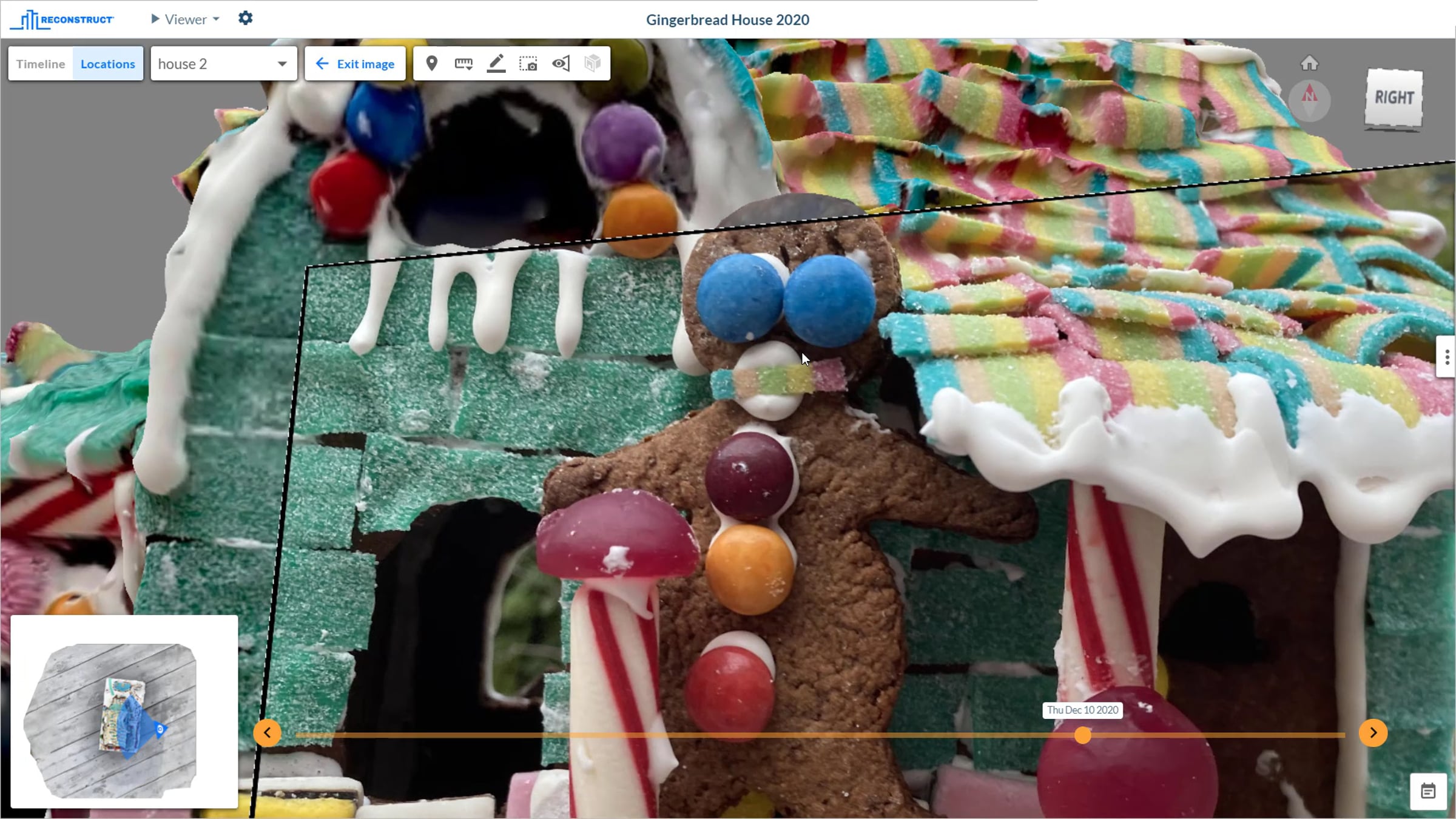Click the 3D model cube icon

592,63
